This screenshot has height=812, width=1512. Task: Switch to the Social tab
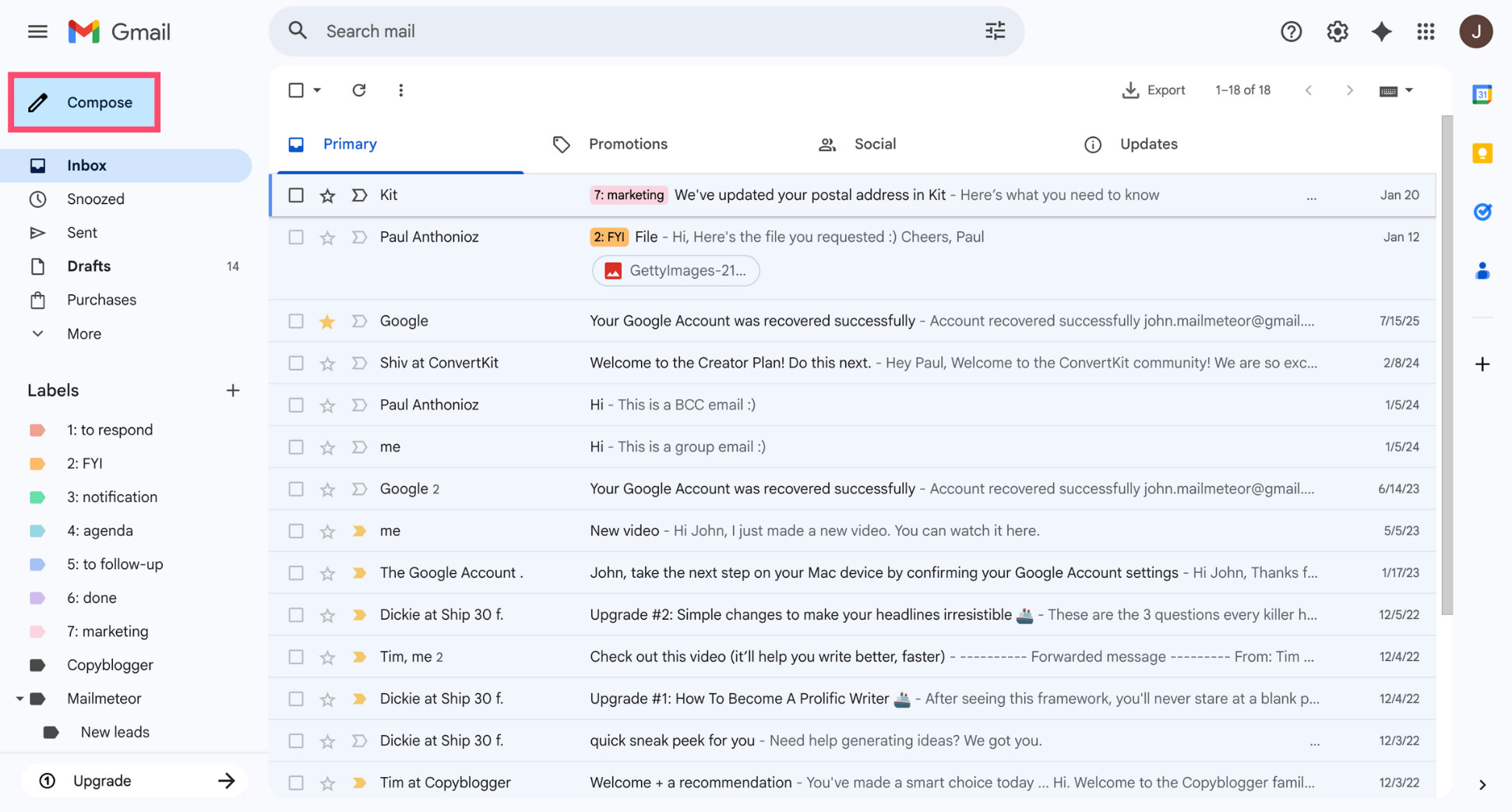point(874,144)
